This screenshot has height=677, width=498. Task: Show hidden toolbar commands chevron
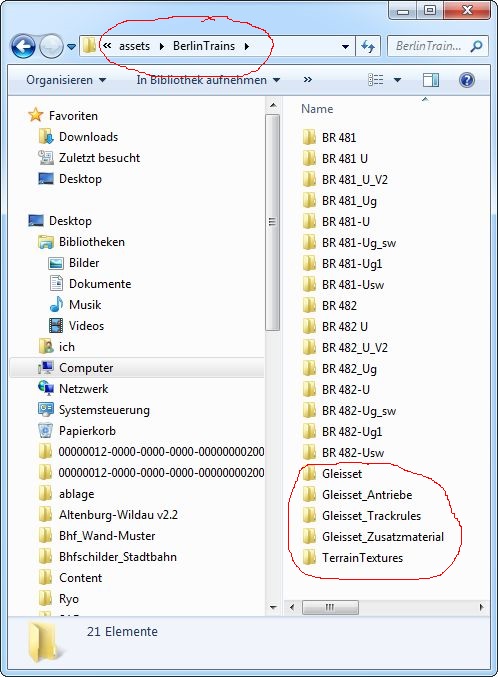308,80
